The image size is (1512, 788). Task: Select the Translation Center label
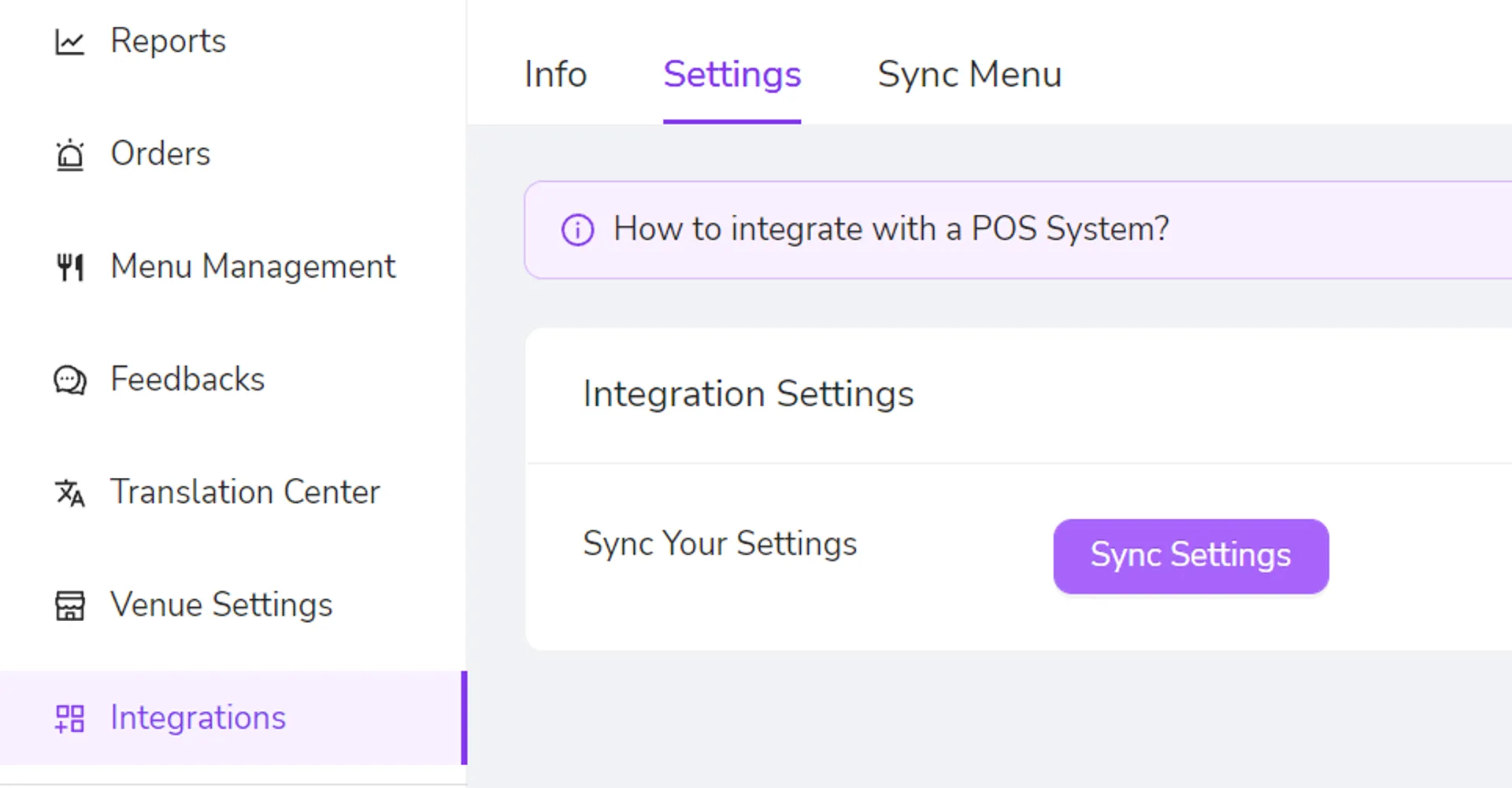pyautogui.click(x=245, y=492)
